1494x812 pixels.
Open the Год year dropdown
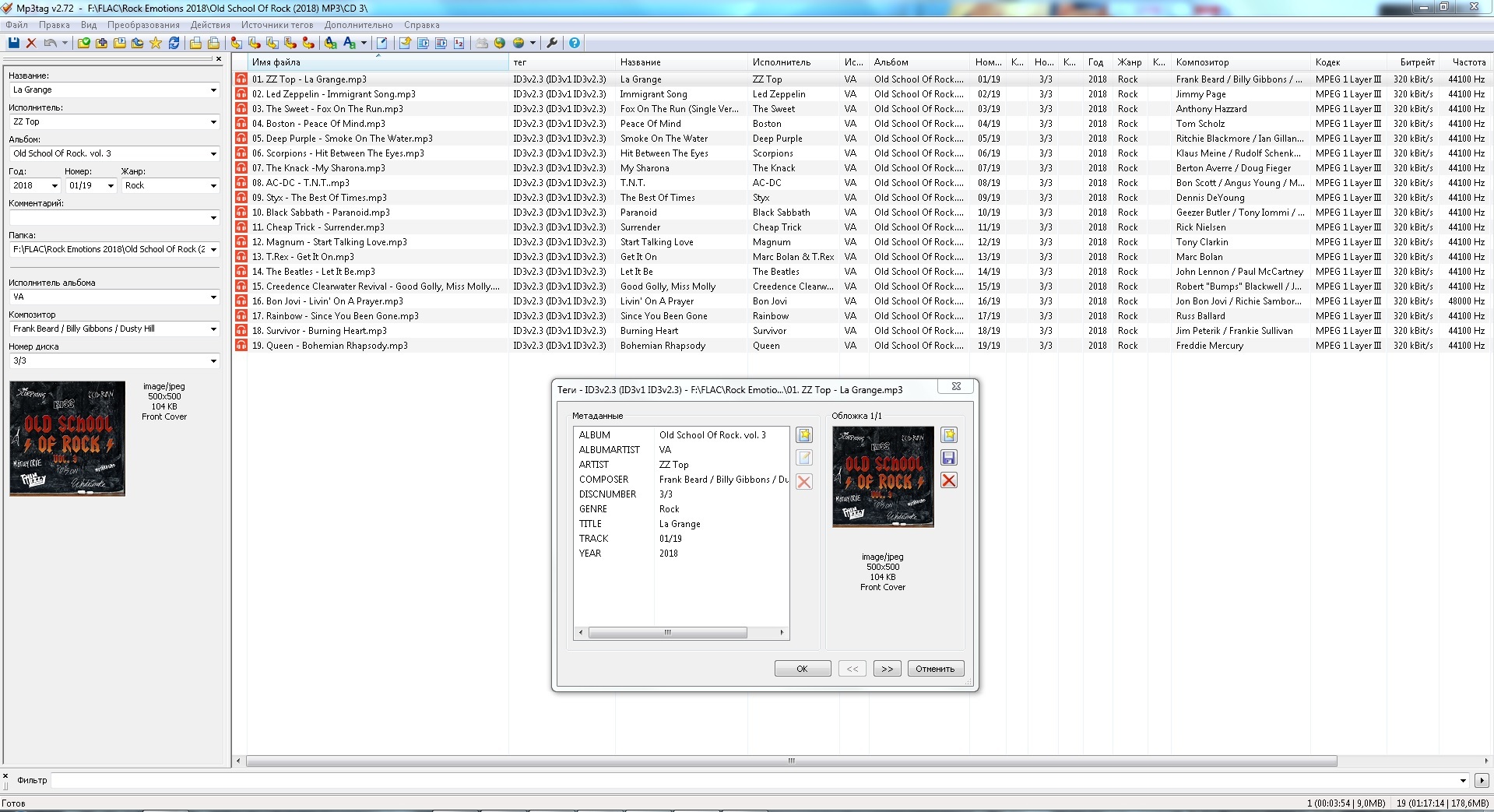click(x=54, y=185)
